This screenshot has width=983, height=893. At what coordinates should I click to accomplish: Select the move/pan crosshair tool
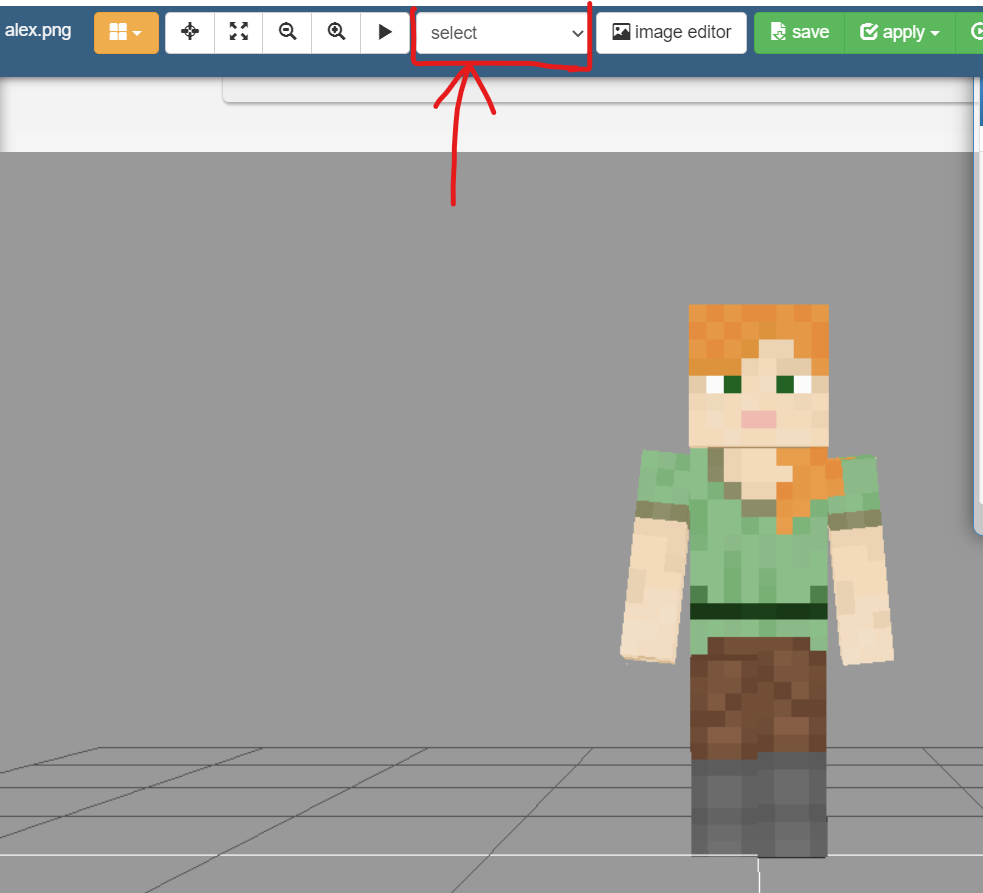(190, 32)
